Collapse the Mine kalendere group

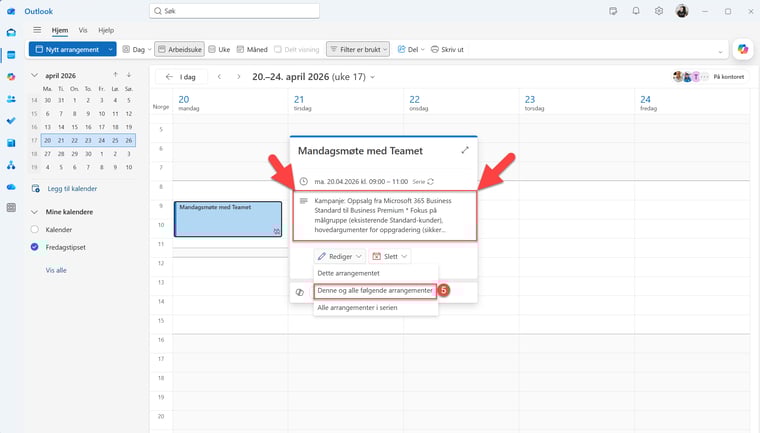pos(34,212)
